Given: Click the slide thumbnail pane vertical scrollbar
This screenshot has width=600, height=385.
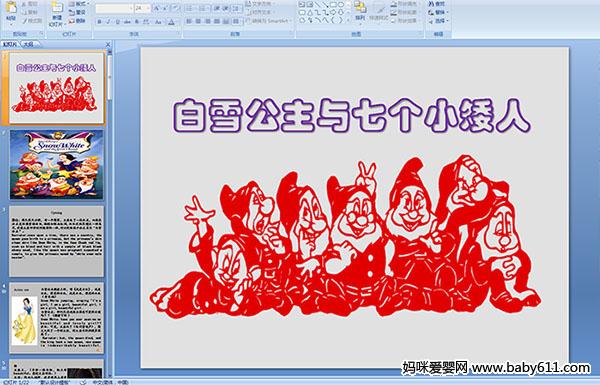Looking at the screenshot, I should click(110, 214).
